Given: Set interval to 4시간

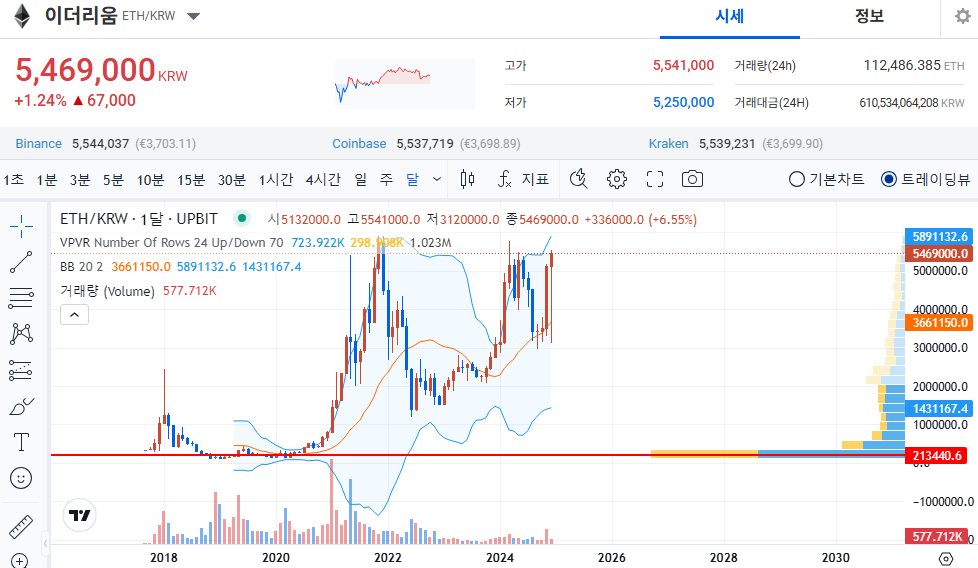Looking at the screenshot, I should tap(323, 180).
